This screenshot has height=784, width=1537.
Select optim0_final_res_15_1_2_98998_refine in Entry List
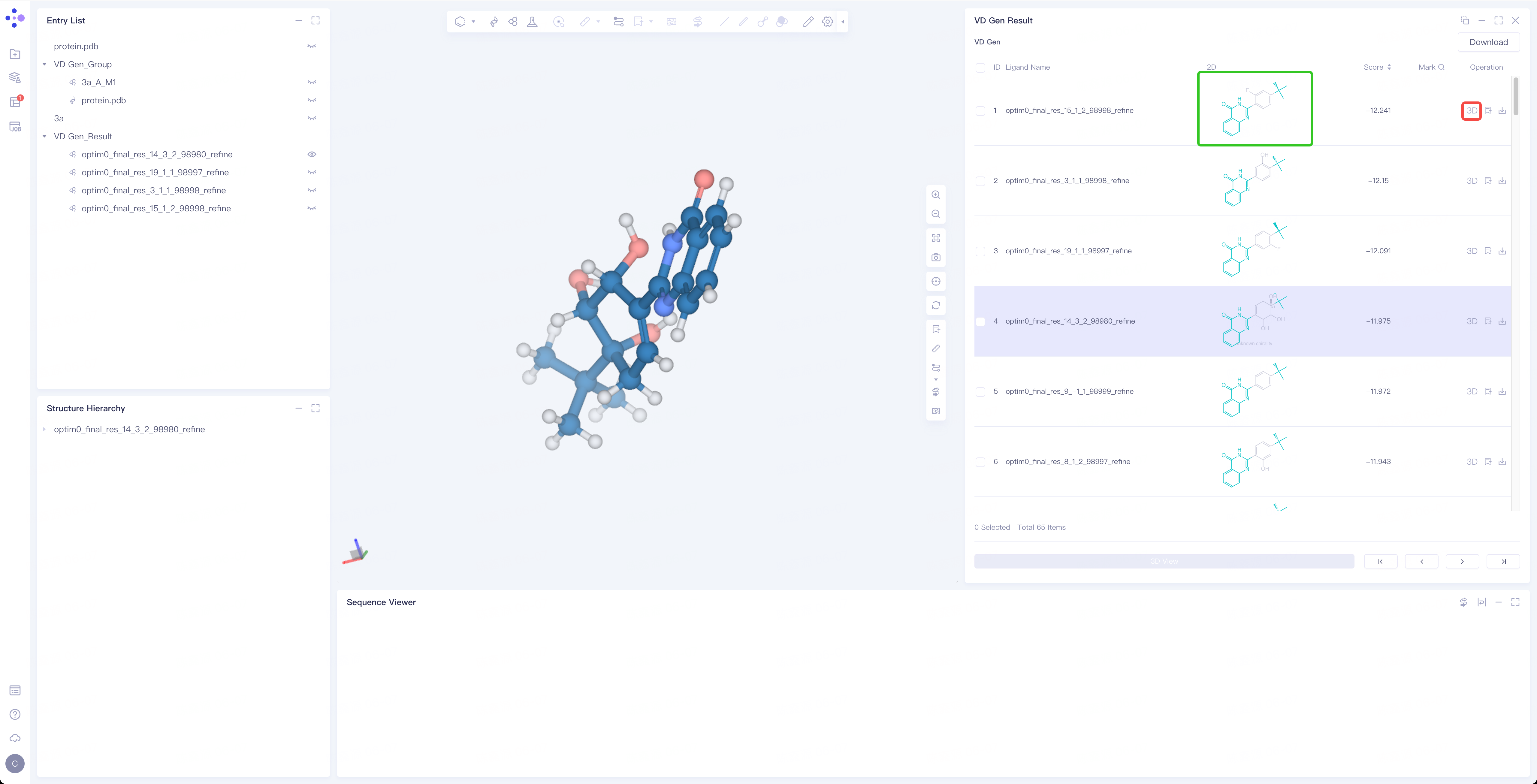(x=156, y=208)
